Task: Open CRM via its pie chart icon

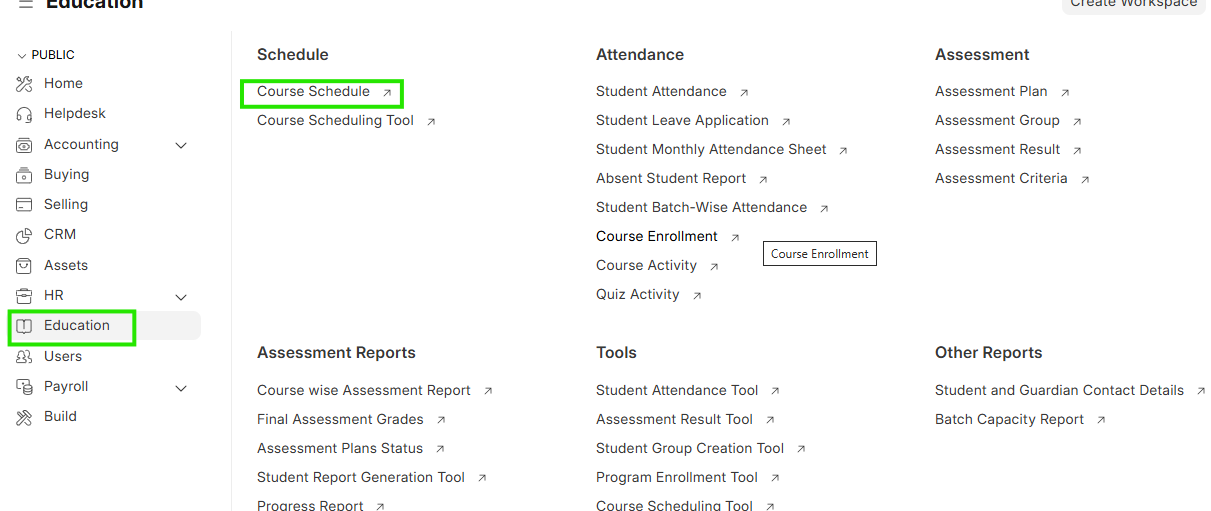Action: click(x=25, y=235)
